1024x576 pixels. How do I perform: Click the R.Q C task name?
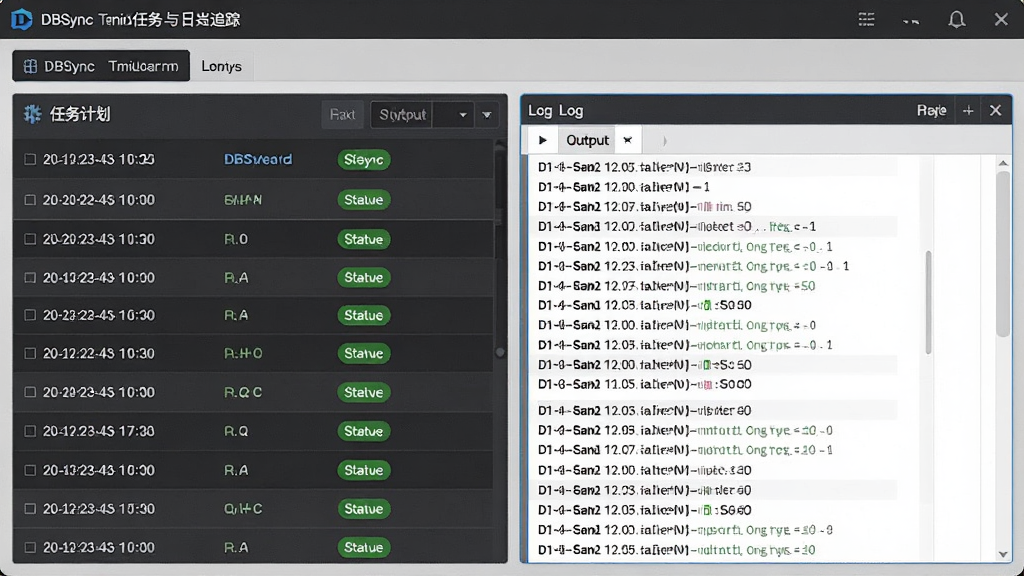point(243,392)
